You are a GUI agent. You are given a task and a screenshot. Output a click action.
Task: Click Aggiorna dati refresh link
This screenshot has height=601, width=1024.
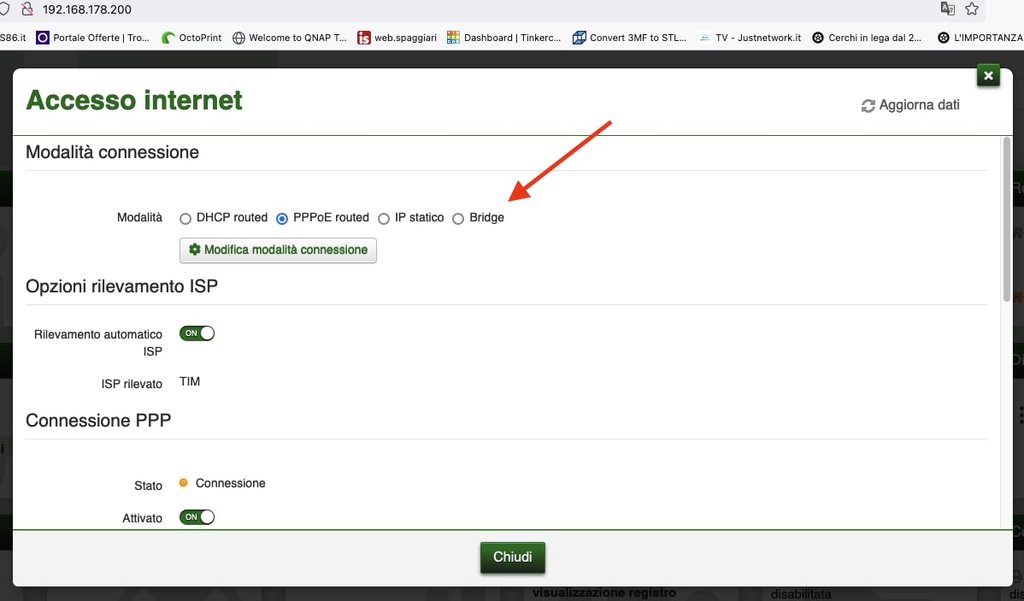click(x=910, y=105)
